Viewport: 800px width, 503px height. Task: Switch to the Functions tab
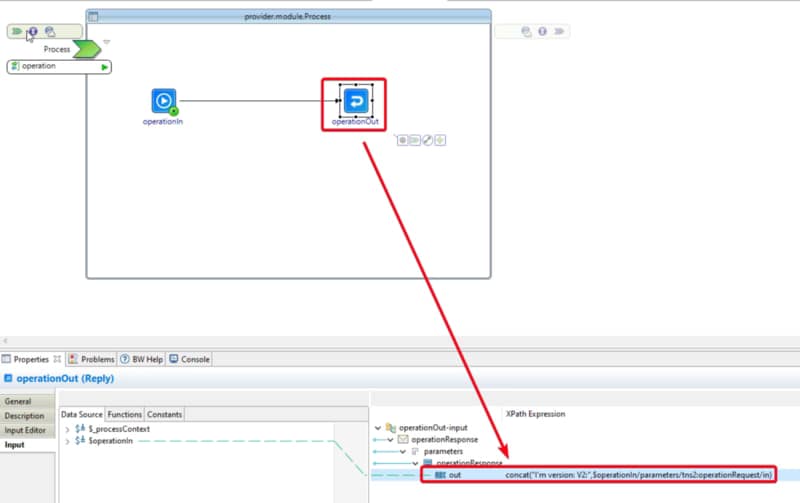tap(124, 414)
